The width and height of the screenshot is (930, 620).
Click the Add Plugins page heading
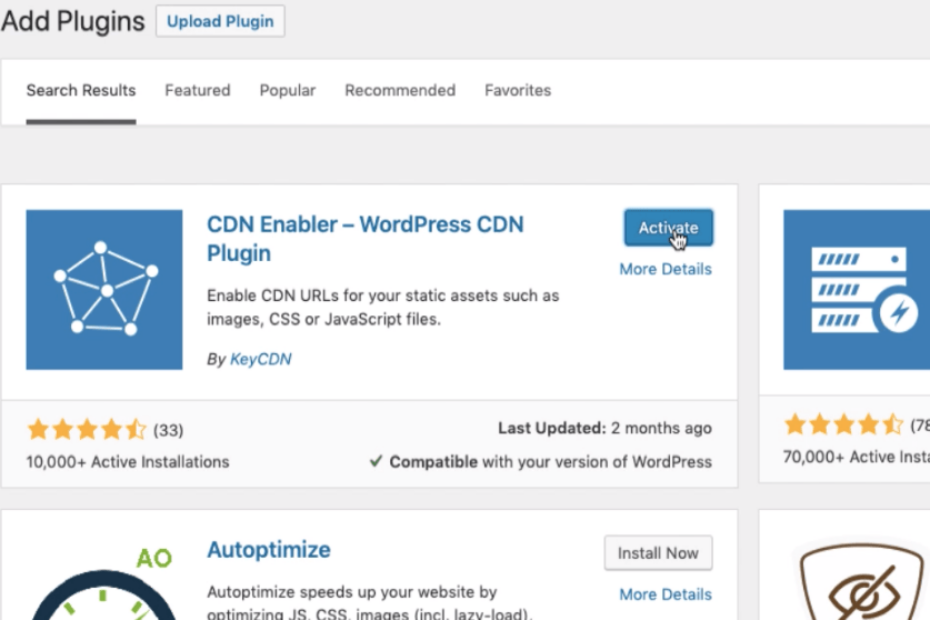(73, 21)
